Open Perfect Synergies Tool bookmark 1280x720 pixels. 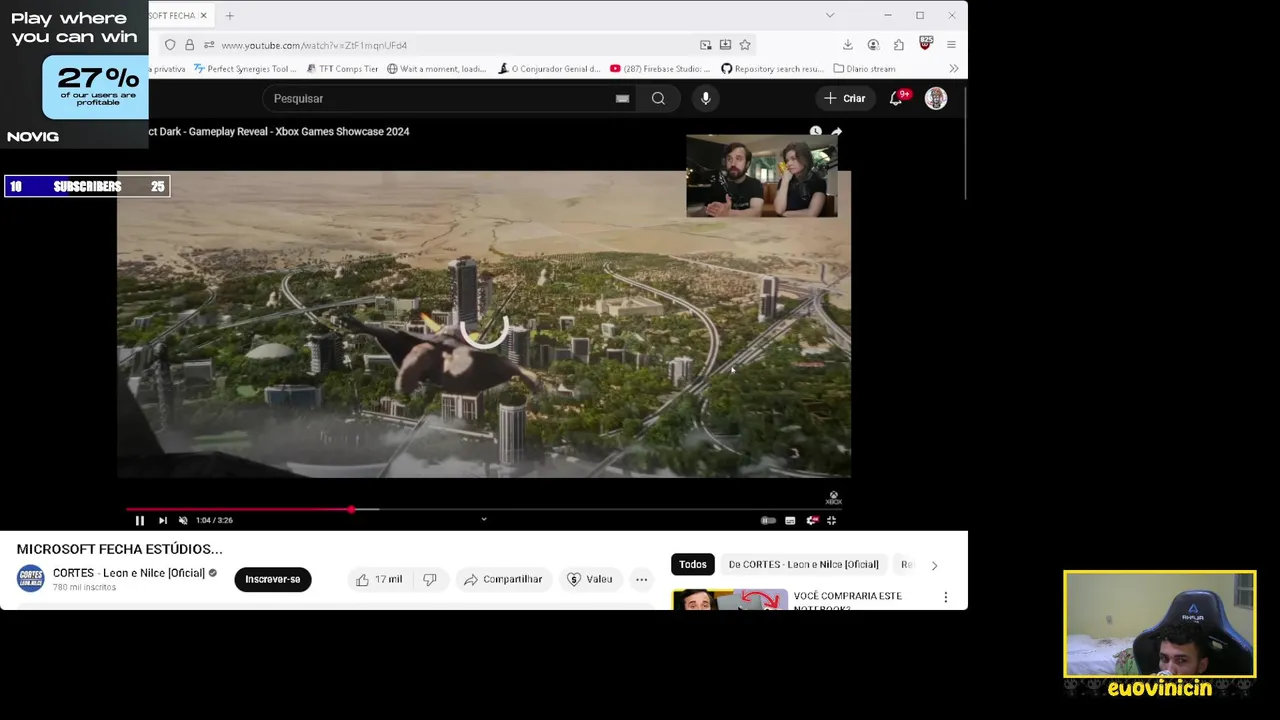click(x=245, y=69)
